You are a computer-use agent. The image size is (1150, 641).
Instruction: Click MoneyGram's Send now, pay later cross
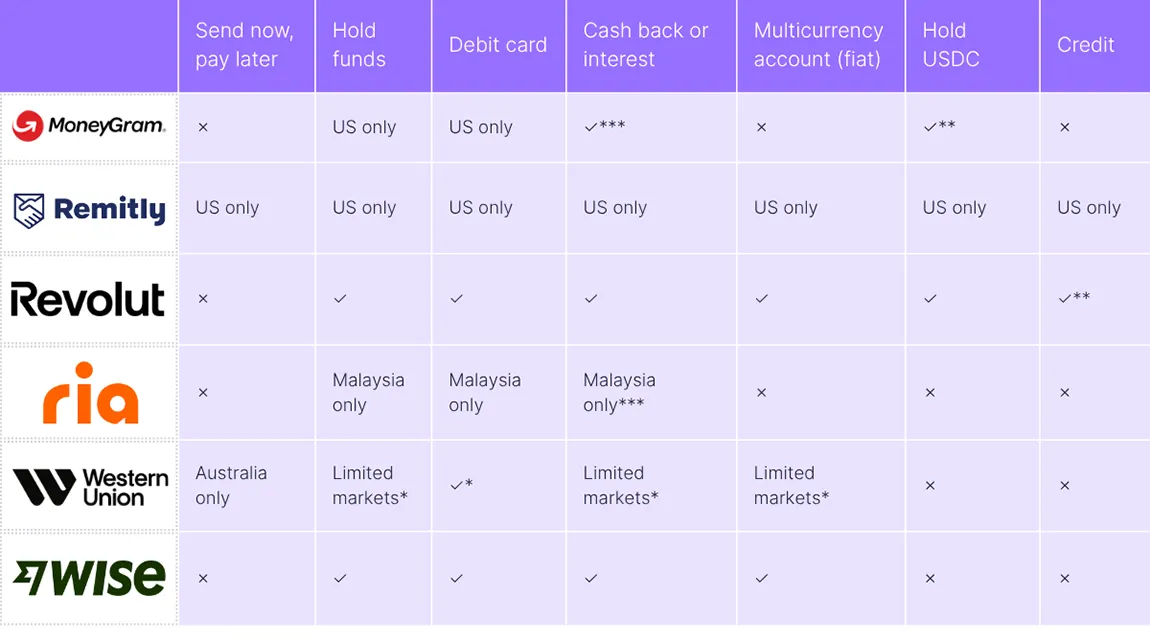[x=203, y=128]
